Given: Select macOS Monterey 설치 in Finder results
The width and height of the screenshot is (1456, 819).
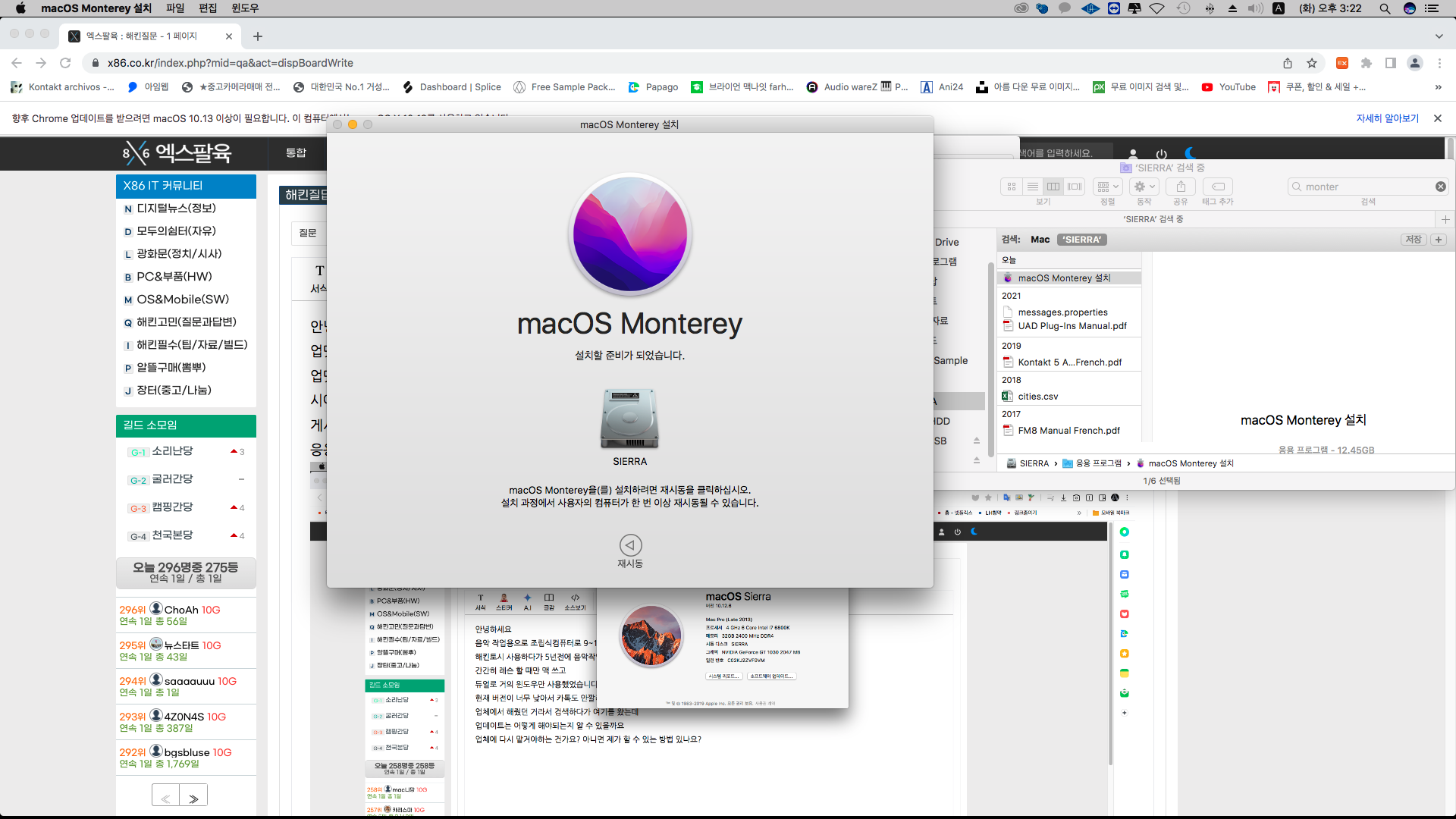Looking at the screenshot, I should (x=1069, y=278).
